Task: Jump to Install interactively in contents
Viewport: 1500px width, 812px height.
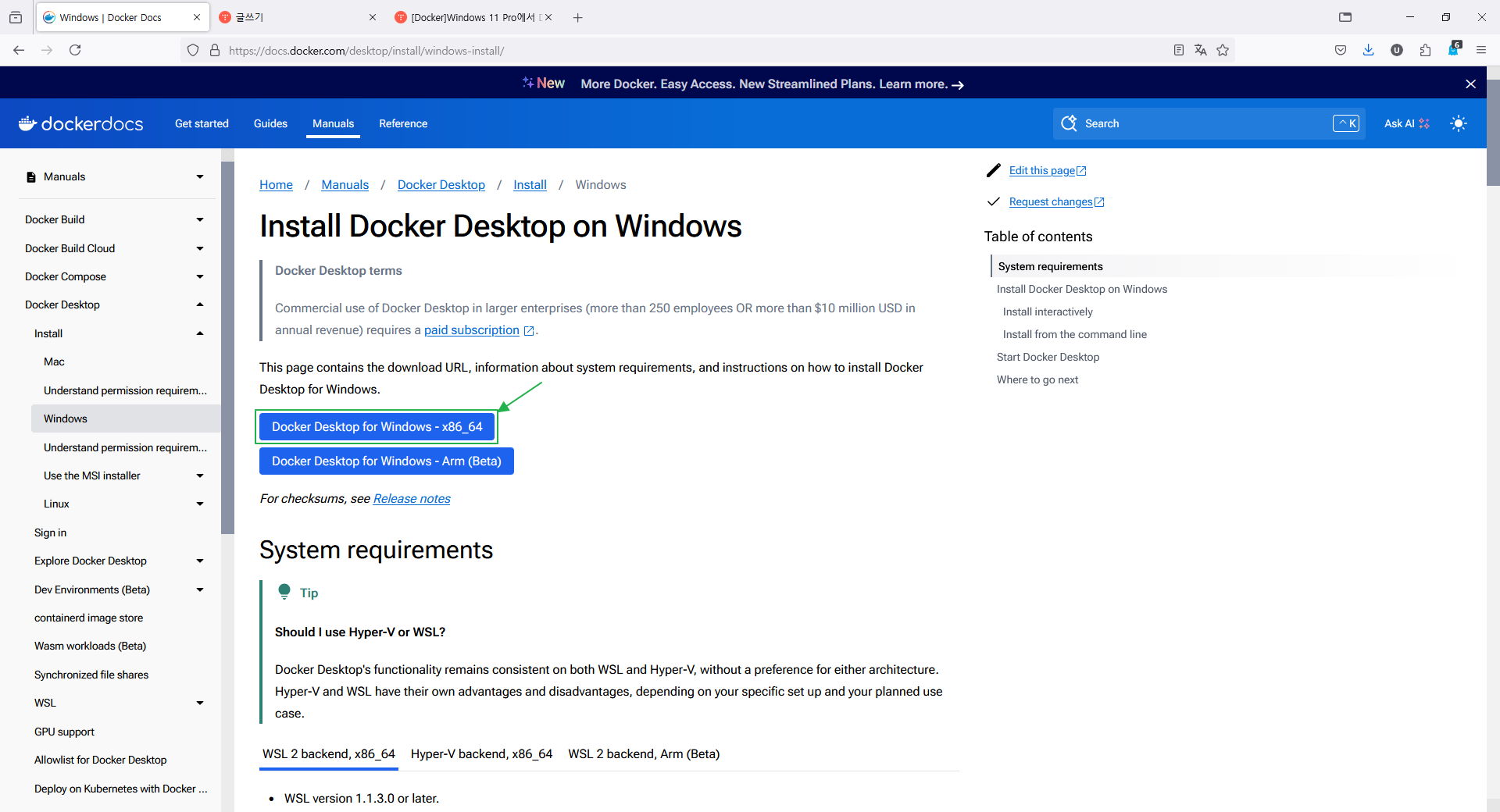Action: coord(1048,312)
